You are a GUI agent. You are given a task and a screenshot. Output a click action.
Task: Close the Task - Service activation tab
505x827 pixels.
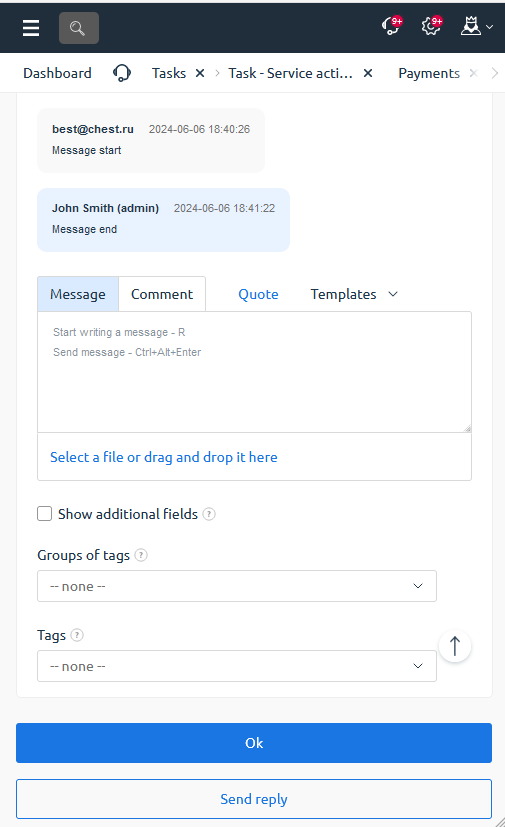[368, 73]
